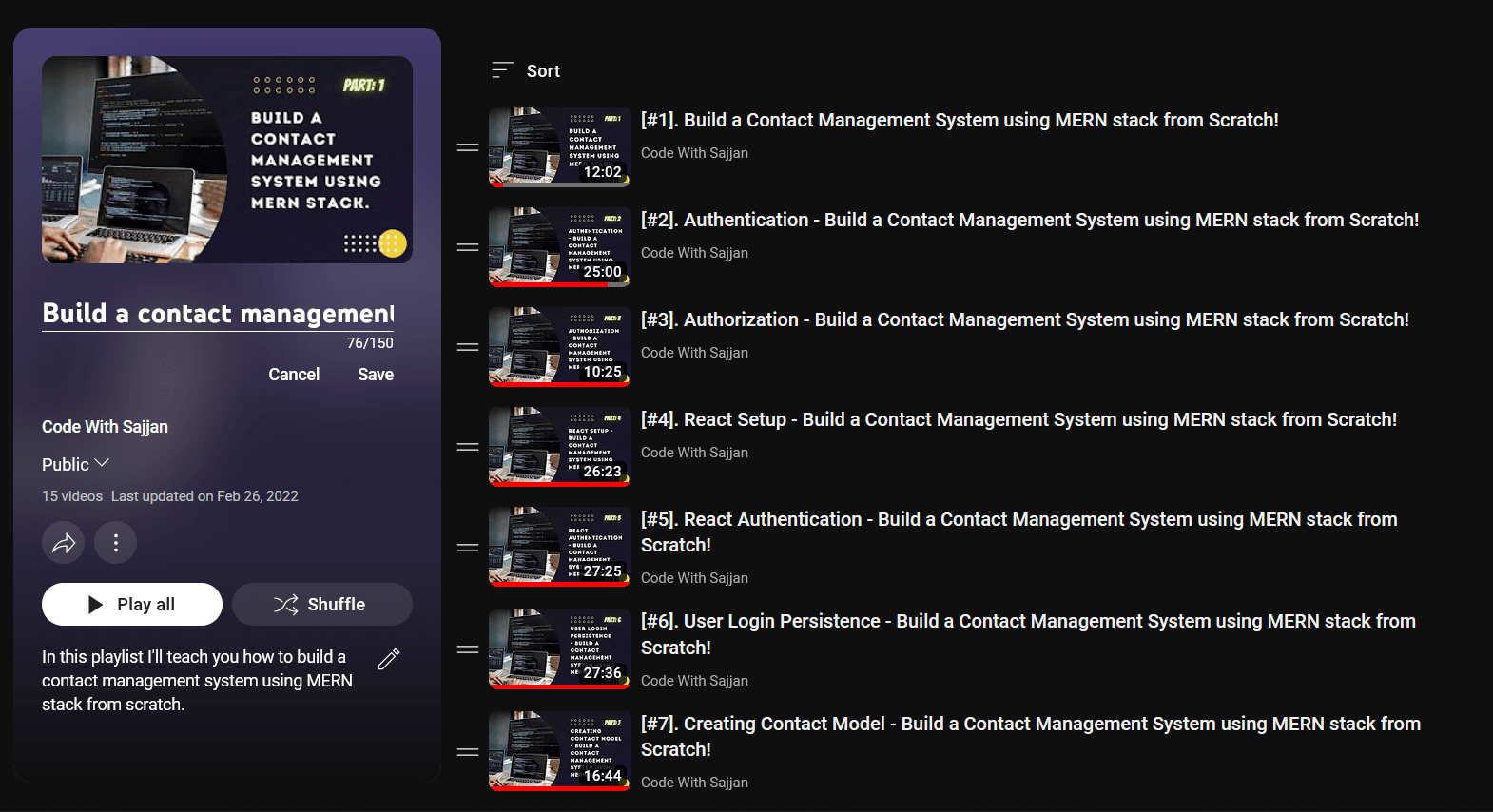Screen dimensions: 1493x812
Task: Click the reorder handle for video #4 React Setup
Action: pyautogui.click(x=468, y=447)
